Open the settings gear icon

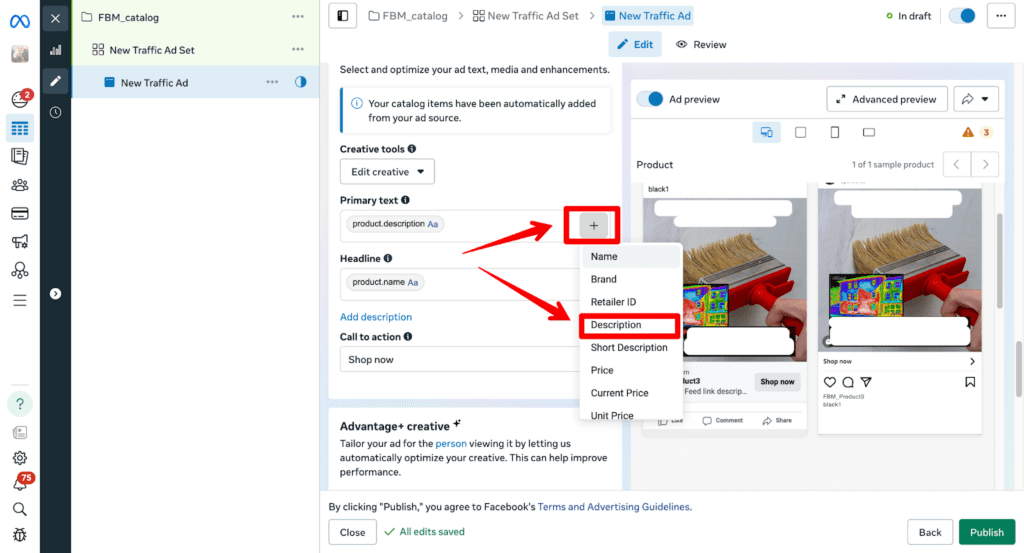20,458
